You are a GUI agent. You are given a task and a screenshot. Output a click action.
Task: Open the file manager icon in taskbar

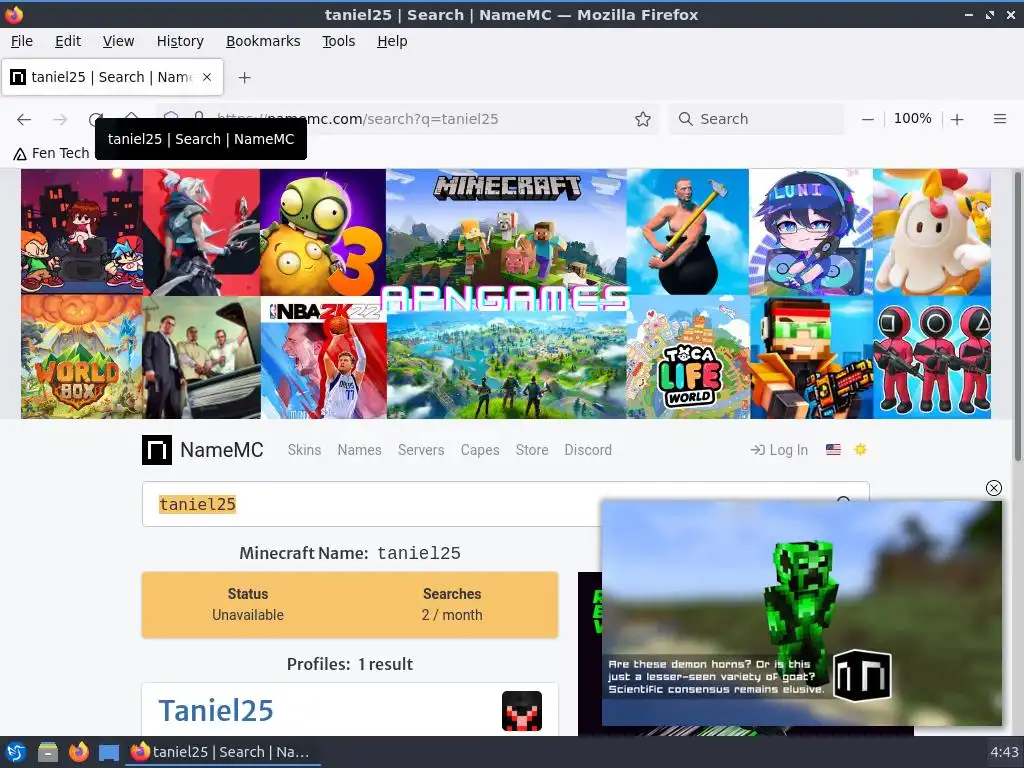coord(48,752)
